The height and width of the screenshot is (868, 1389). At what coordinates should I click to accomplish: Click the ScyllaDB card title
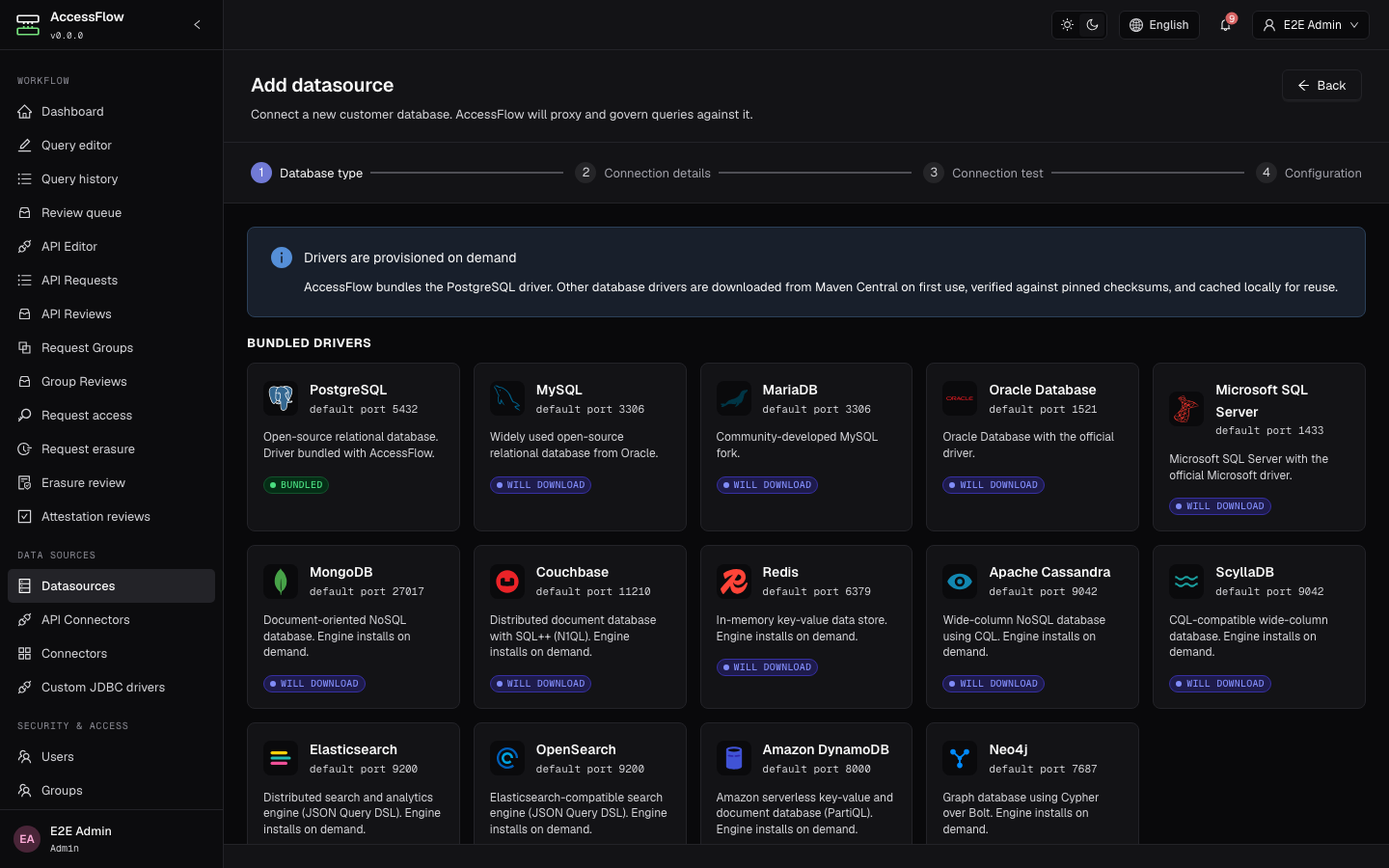coord(1244,572)
